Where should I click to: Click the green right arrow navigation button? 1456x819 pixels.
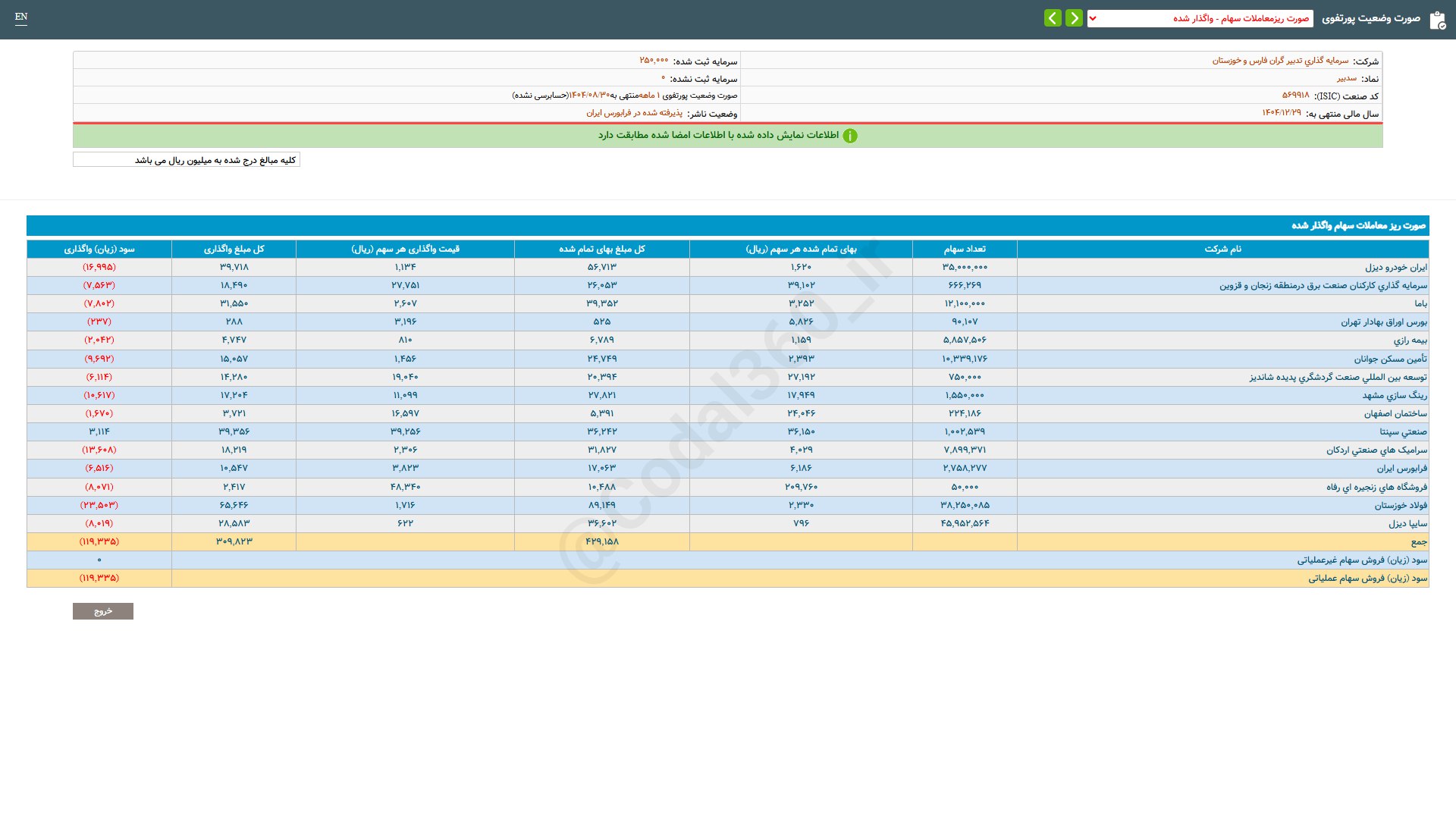(1074, 18)
